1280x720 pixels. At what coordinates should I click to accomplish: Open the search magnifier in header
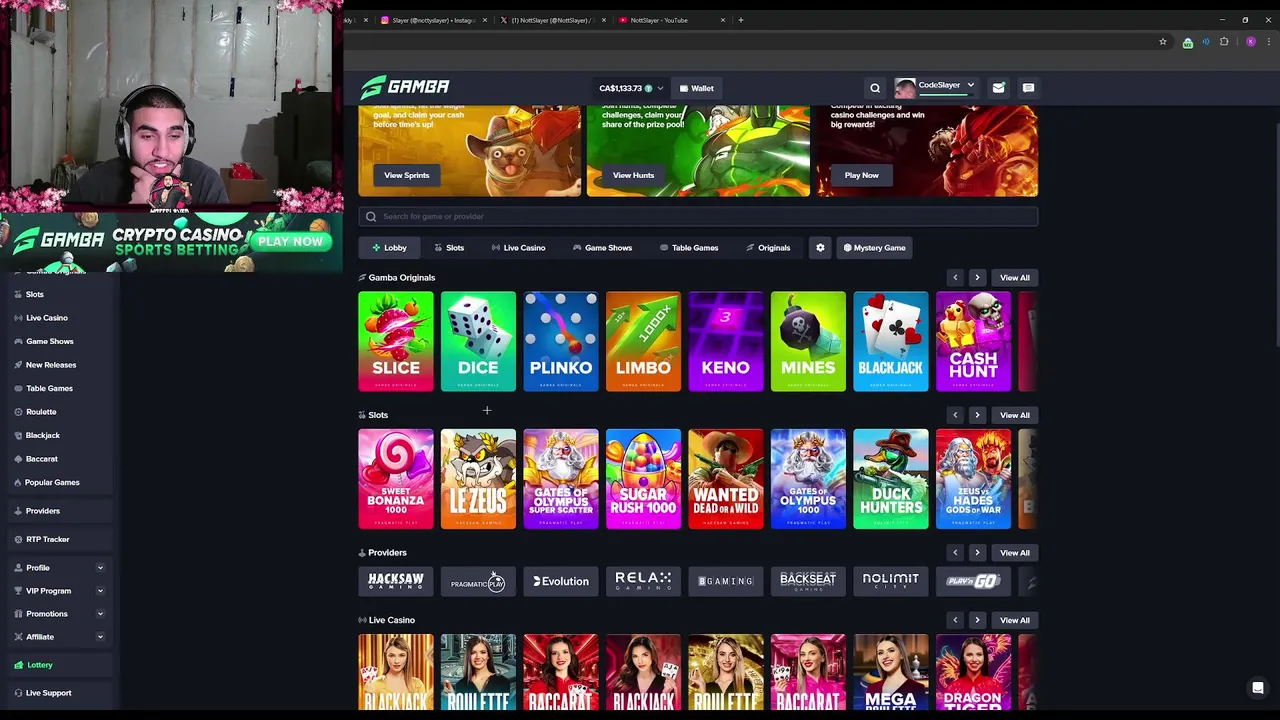click(x=875, y=88)
